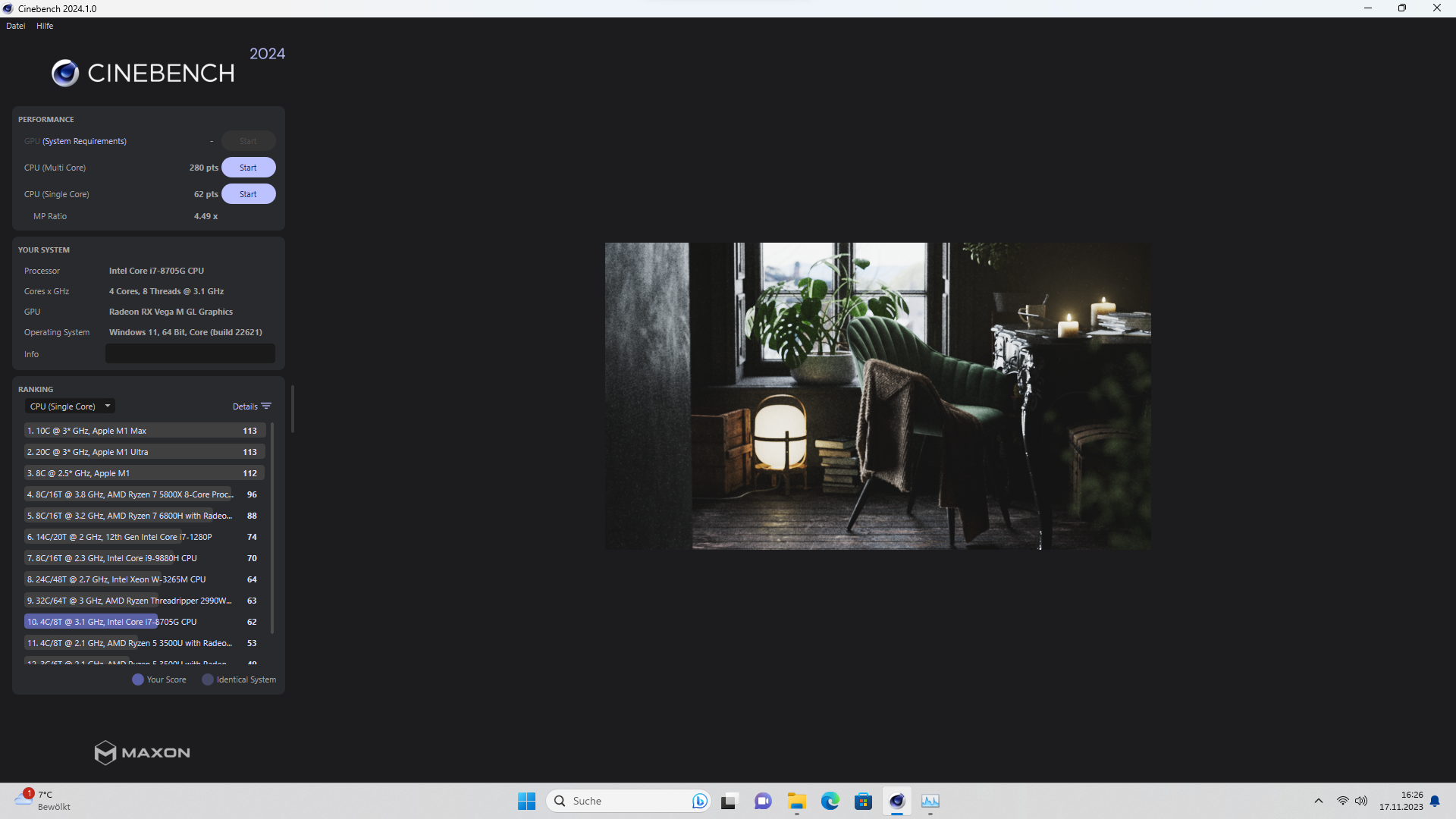
Task: Open Cinebench from the taskbar
Action: [897, 801]
